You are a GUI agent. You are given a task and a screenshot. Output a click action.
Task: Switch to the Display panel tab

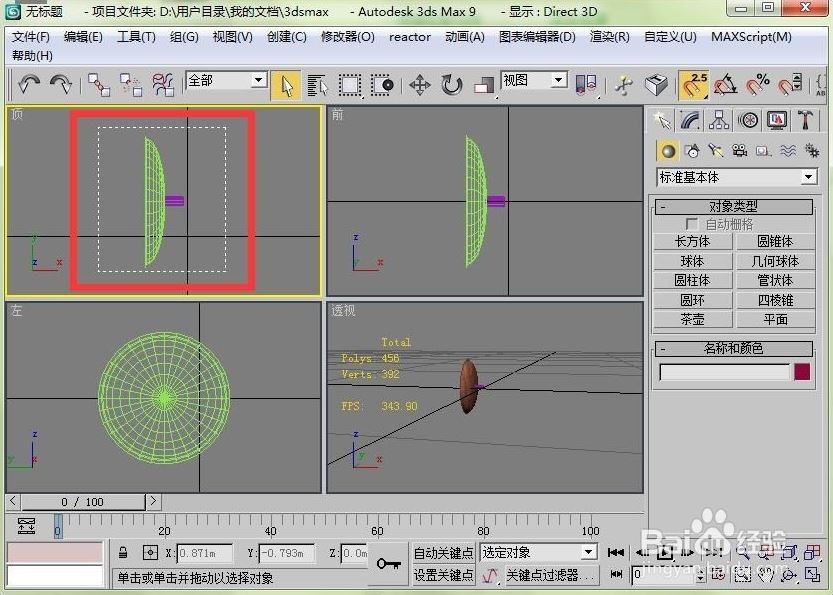click(777, 121)
